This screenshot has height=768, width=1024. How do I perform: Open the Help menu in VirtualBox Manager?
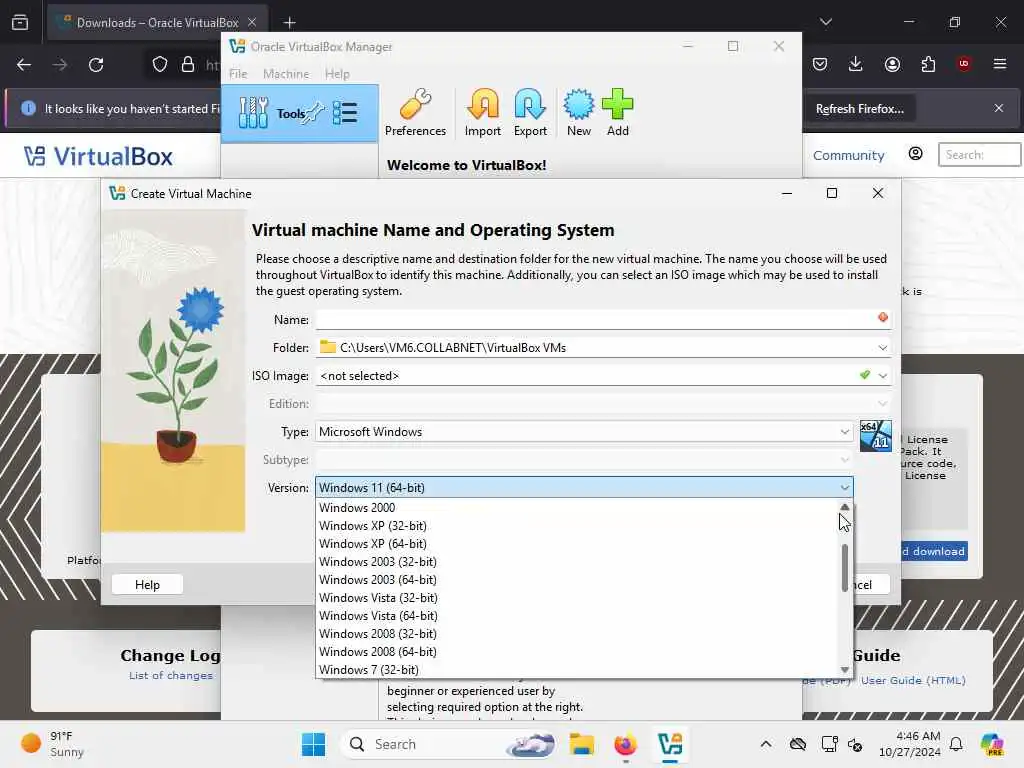337,74
